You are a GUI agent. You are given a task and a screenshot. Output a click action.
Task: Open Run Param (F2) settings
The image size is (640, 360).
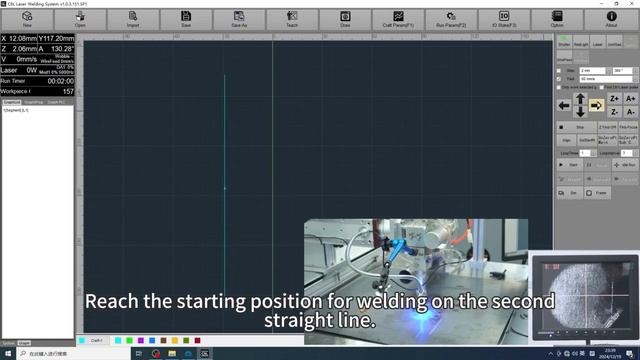(x=451, y=19)
